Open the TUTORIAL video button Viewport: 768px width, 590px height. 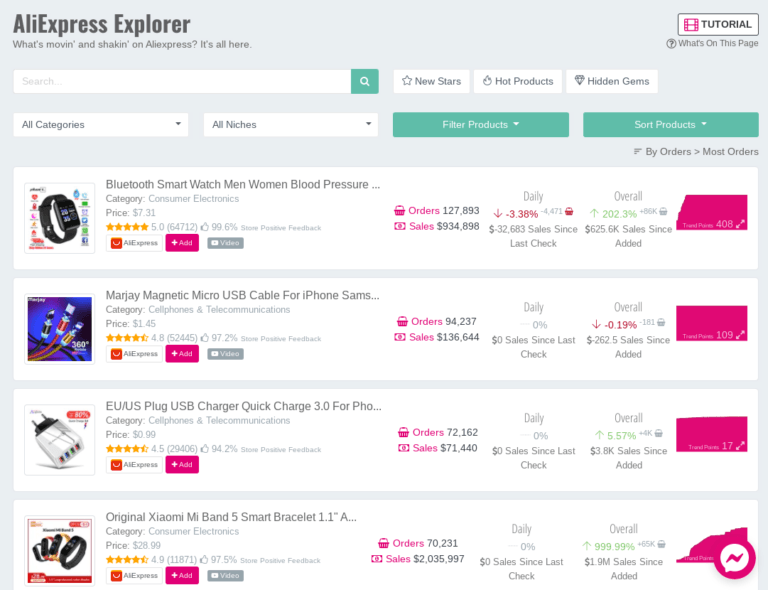(x=718, y=24)
